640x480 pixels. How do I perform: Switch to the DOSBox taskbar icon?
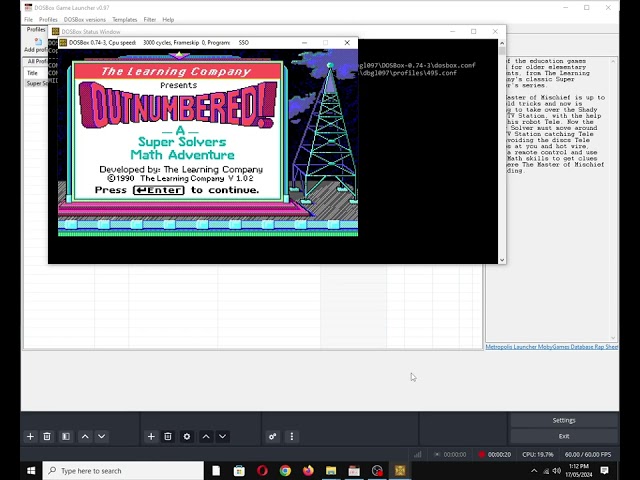click(x=400, y=471)
